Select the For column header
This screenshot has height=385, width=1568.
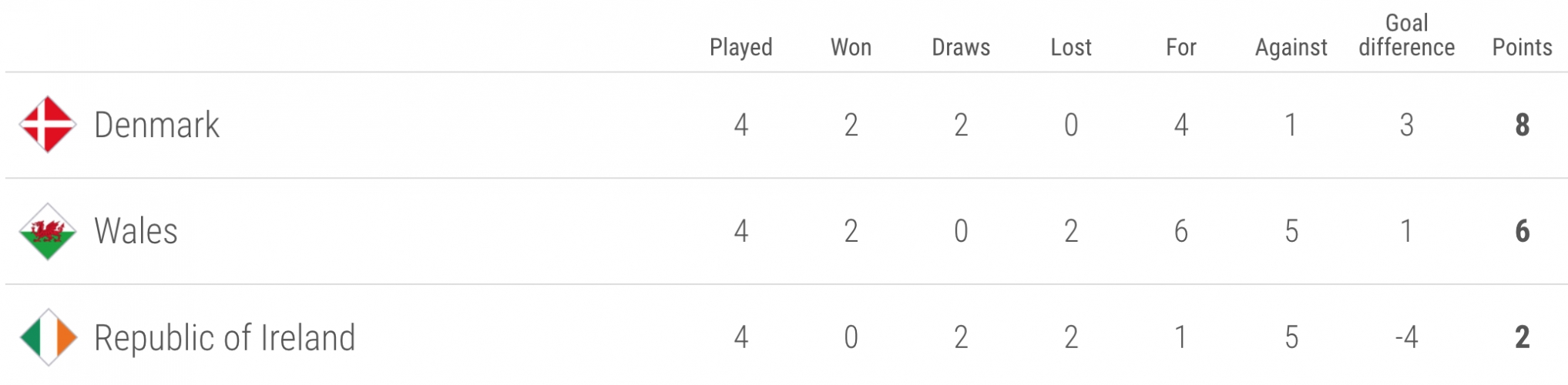(x=1181, y=47)
